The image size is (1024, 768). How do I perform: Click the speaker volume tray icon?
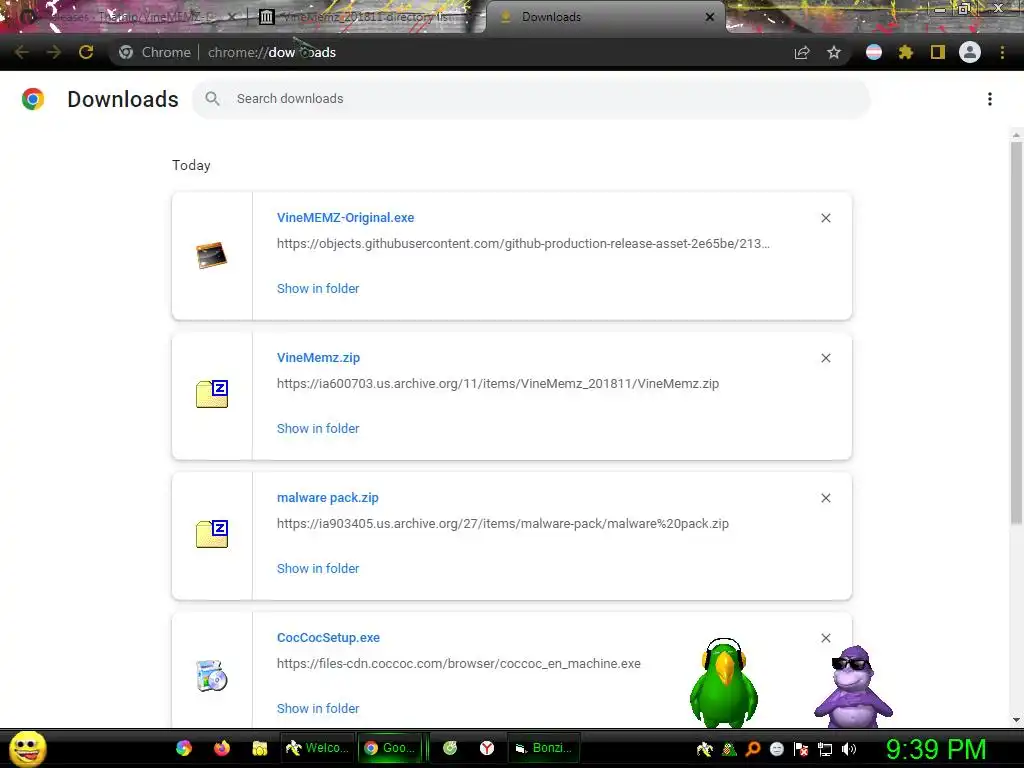coord(849,749)
